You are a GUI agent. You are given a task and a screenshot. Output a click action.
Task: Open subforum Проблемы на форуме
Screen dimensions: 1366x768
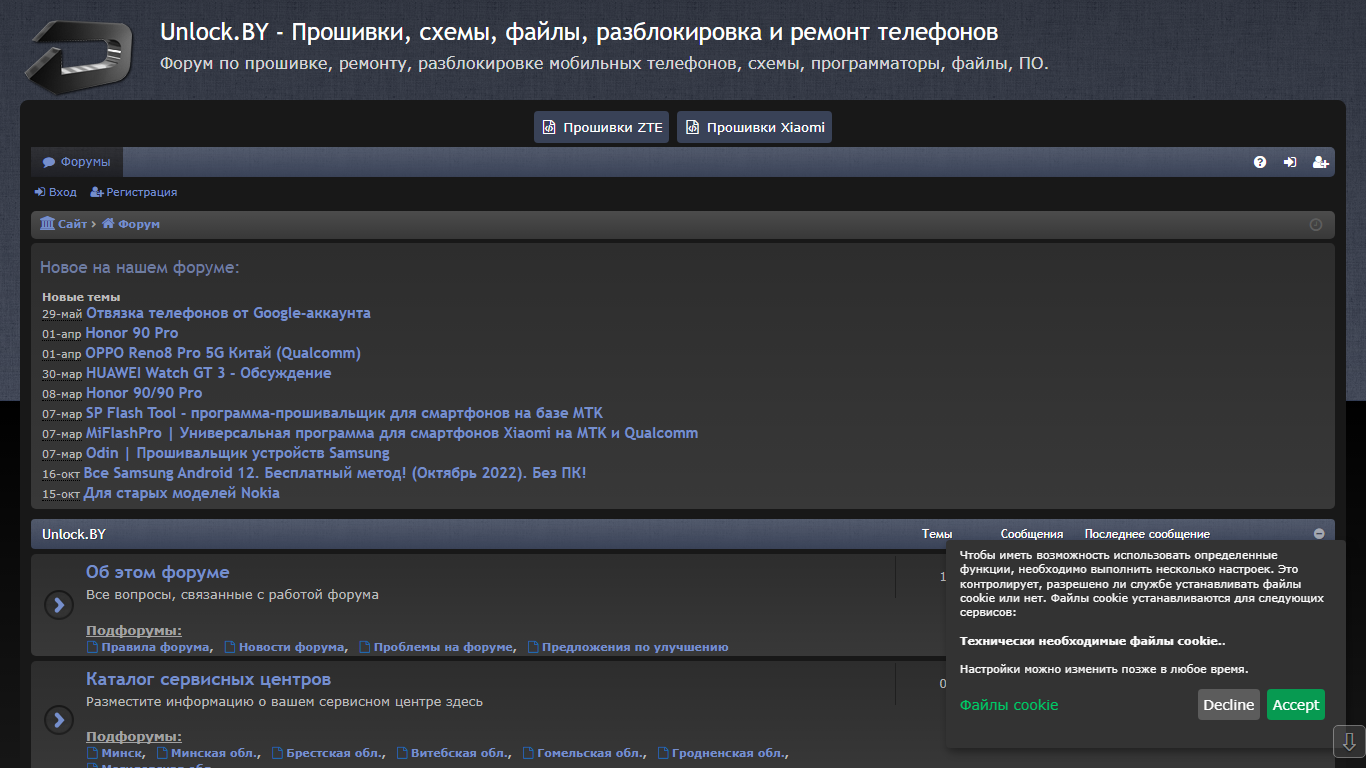click(437, 647)
